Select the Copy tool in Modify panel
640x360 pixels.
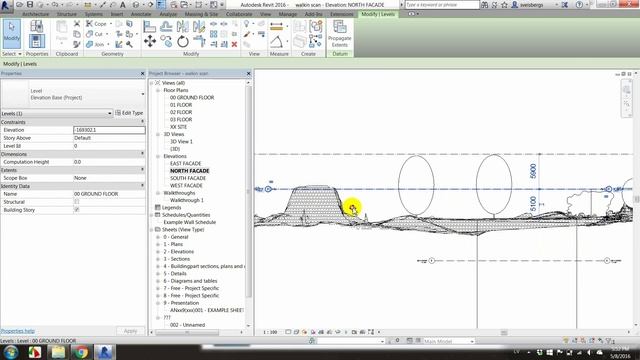coord(166,41)
